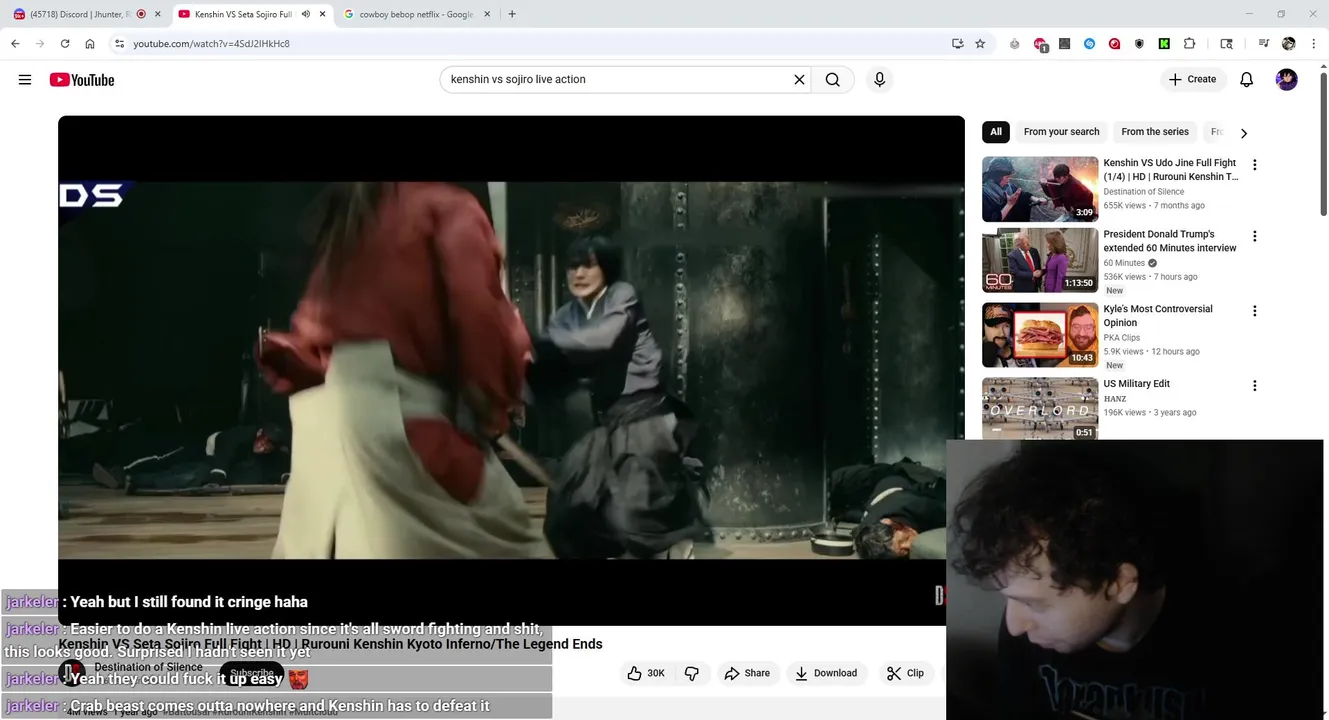Share the video
Screen dimensions: 1329x720
[747, 673]
